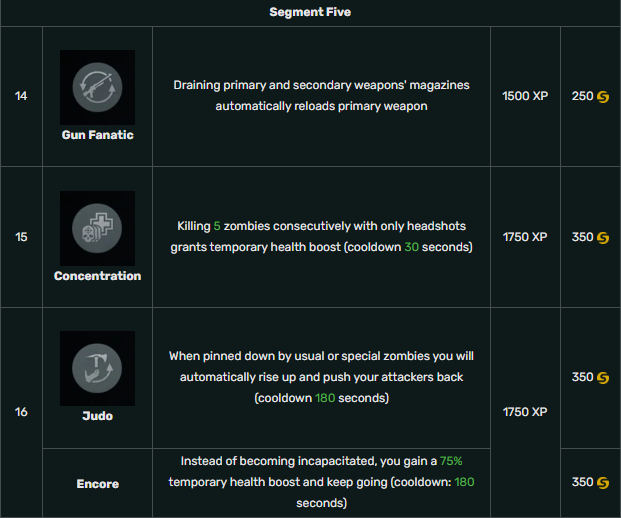Screen dimensions: 621x518
Task: Click the coin icon in the Judo row
Action: pyautogui.click(x=603, y=377)
